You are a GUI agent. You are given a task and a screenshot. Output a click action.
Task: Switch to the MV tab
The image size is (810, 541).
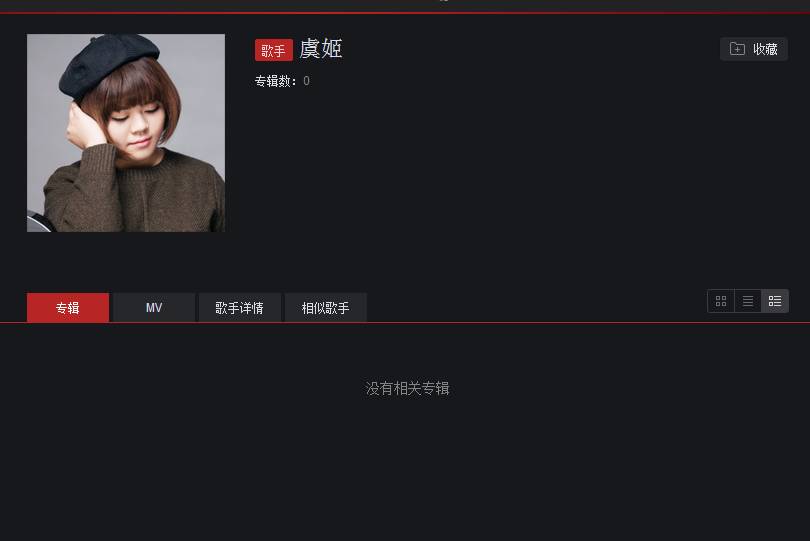pyautogui.click(x=154, y=307)
